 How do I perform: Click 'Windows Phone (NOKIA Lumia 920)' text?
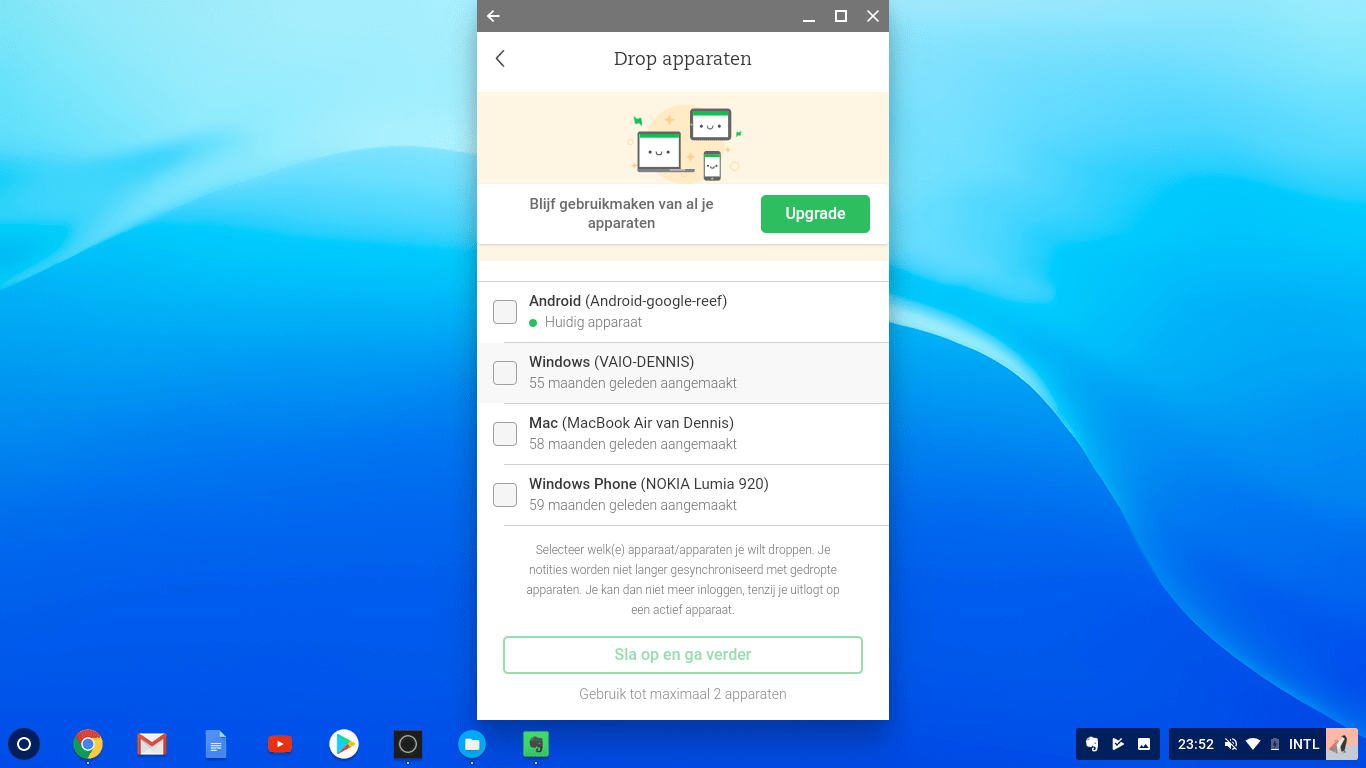point(649,484)
